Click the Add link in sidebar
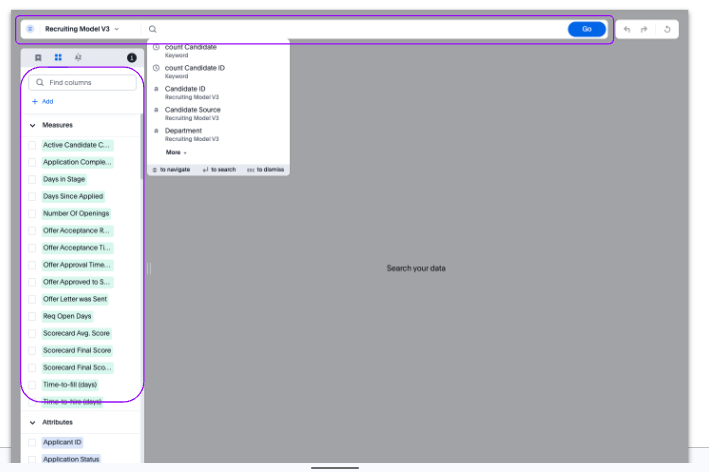This screenshot has width=709, height=472. (43, 101)
